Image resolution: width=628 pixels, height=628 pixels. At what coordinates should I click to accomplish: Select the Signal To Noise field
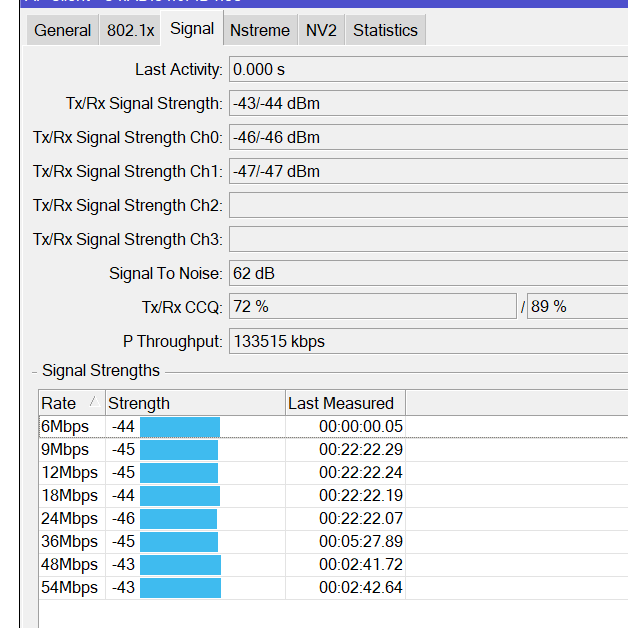point(428,273)
